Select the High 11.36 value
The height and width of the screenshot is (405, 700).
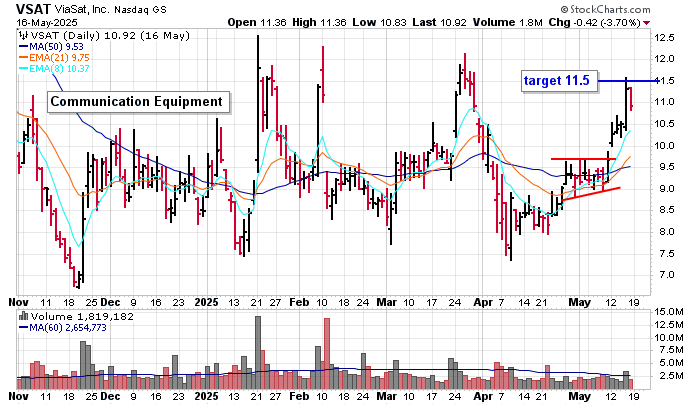coord(320,22)
